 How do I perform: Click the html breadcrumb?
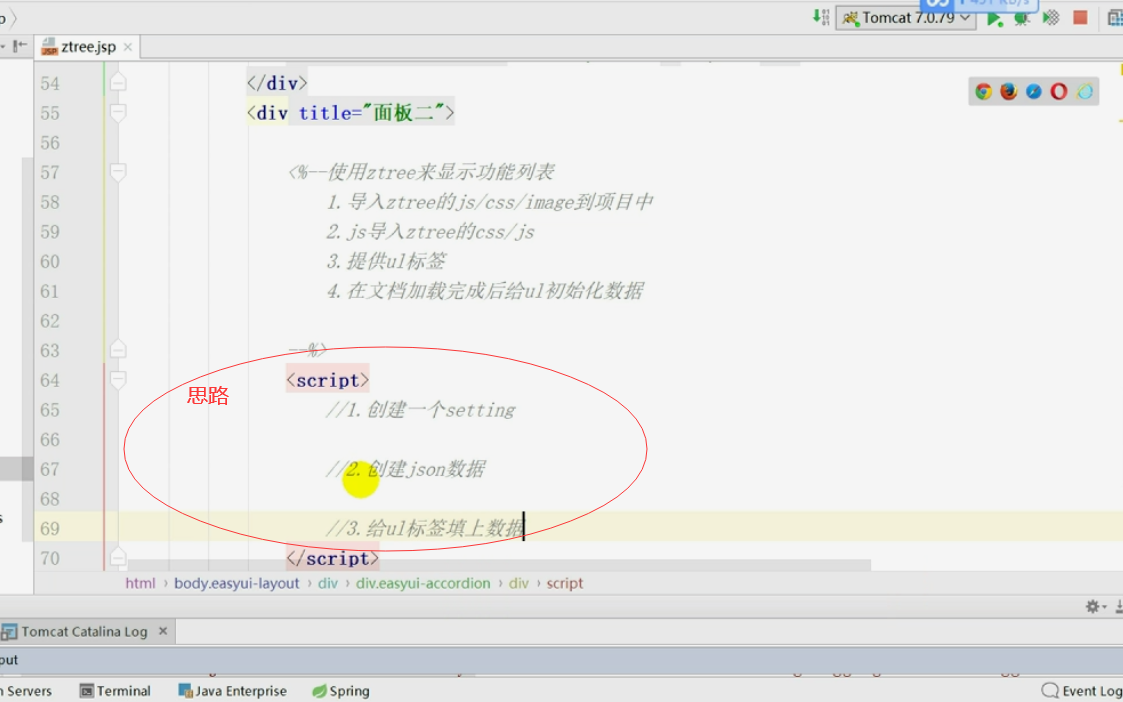point(140,583)
